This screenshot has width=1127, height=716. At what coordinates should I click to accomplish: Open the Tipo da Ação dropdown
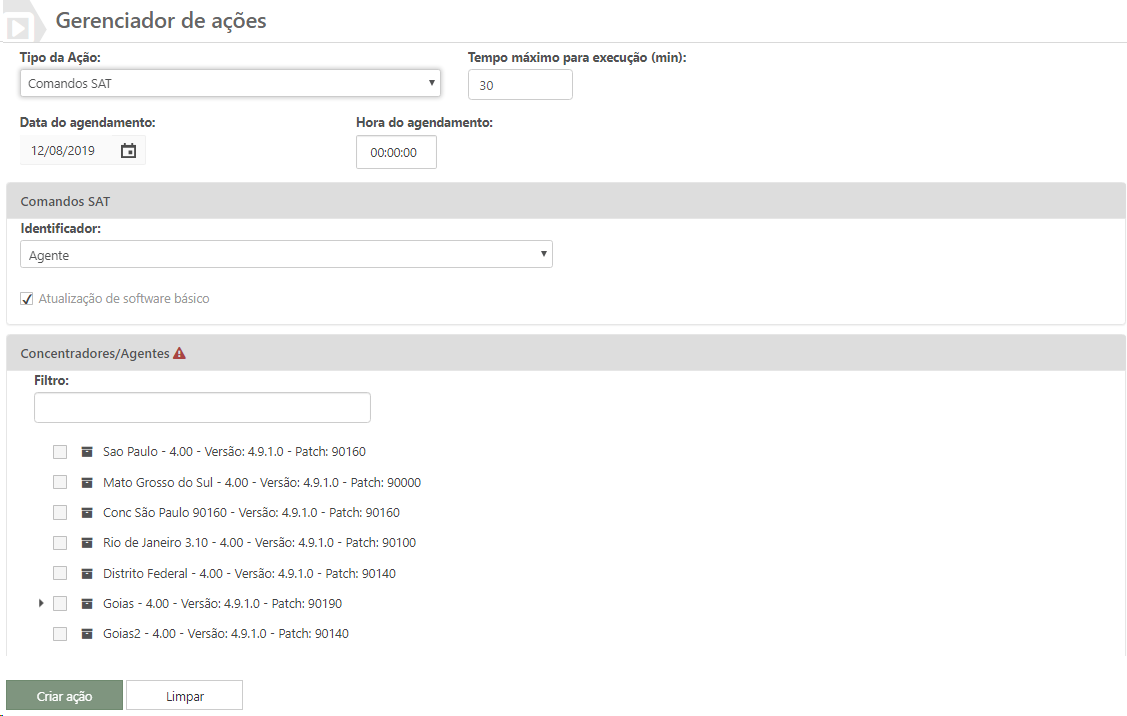pyautogui.click(x=230, y=83)
